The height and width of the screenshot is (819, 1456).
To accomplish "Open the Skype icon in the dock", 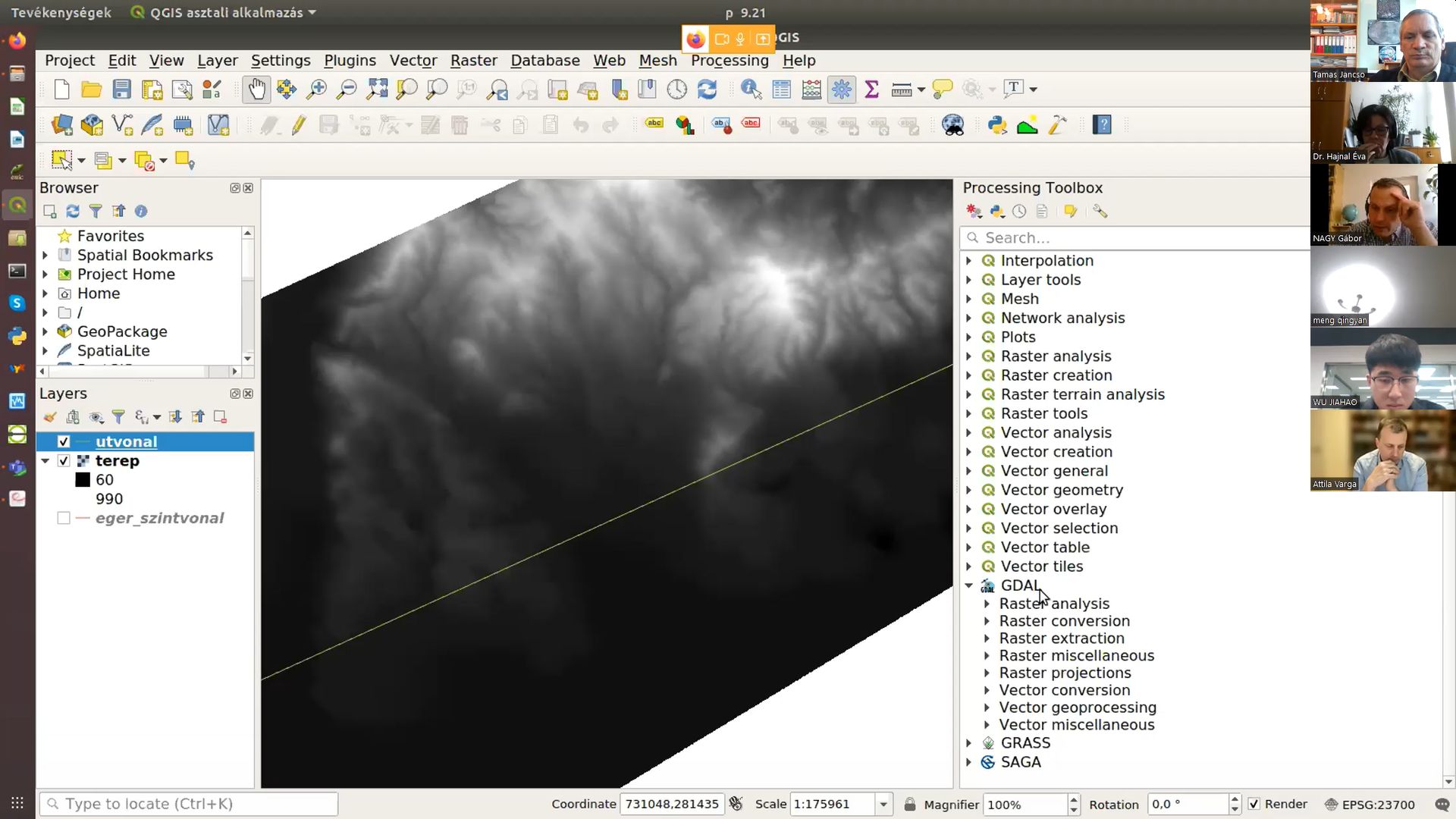I will coord(17,303).
